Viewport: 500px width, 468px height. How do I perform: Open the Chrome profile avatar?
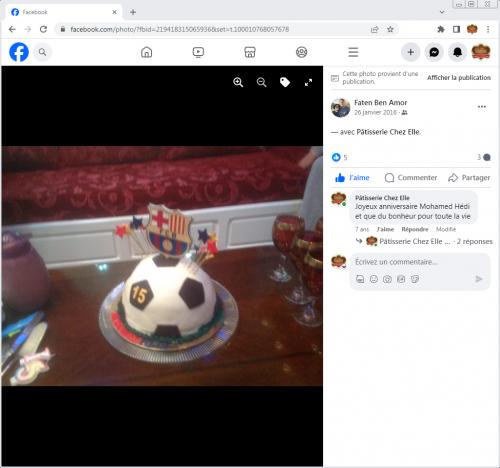pyautogui.click(x=472, y=29)
